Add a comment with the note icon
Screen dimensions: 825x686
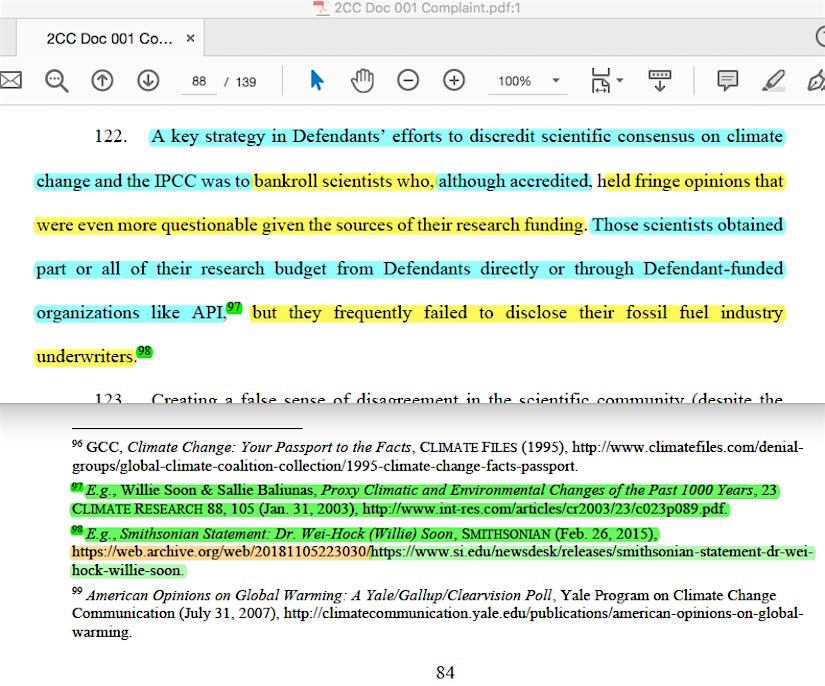click(x=728, y=81)
